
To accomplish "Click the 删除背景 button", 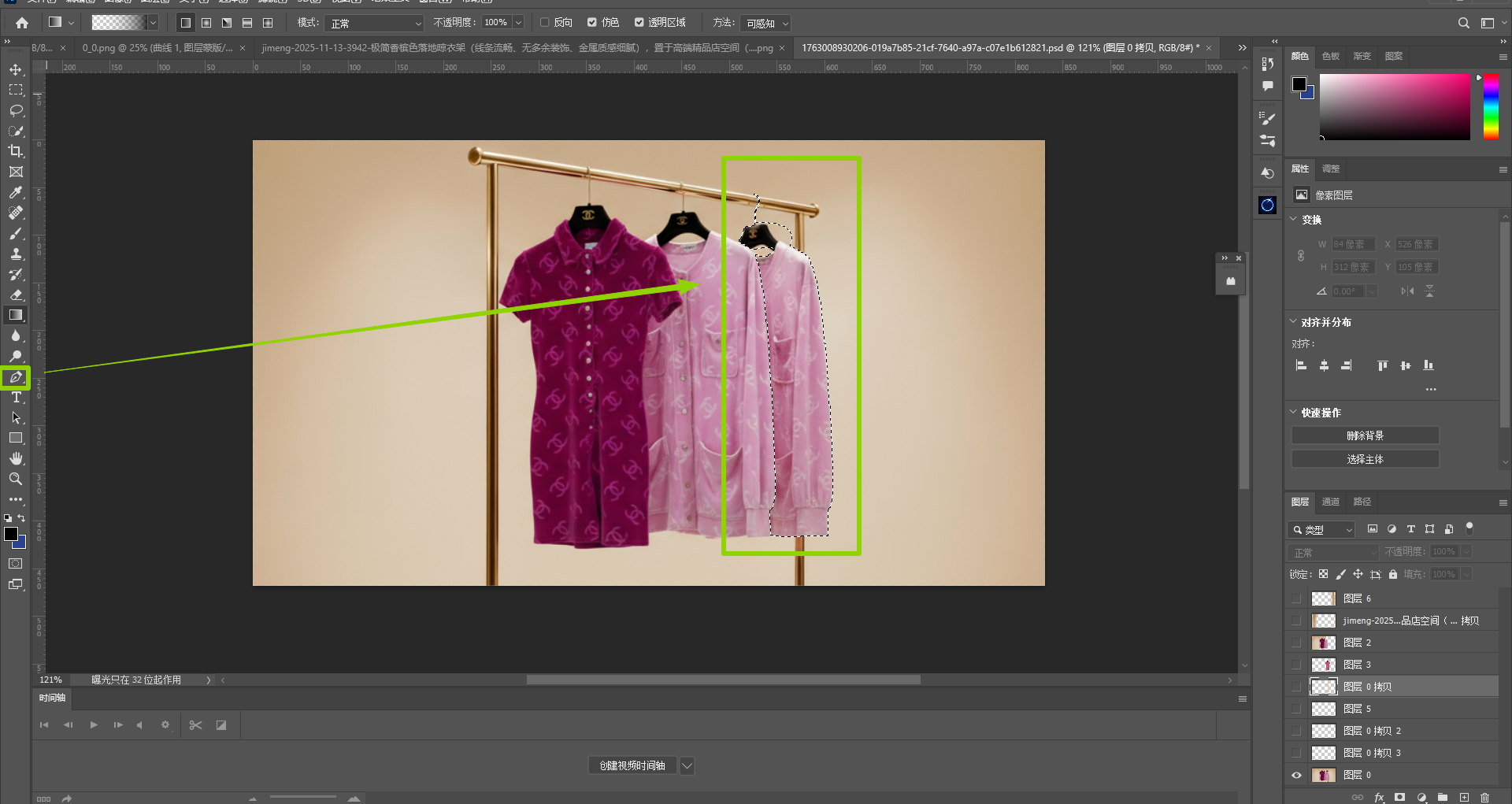I will tap(1365, 435).
